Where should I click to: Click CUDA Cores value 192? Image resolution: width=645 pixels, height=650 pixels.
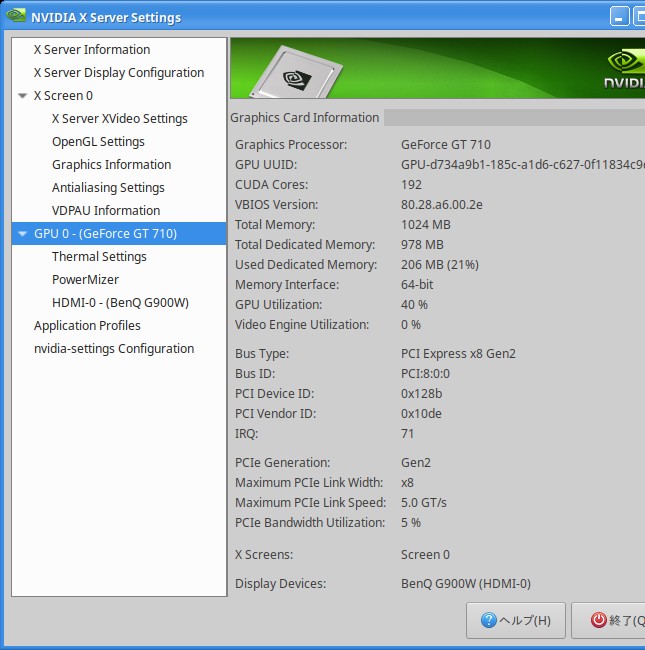click(411, 185)
